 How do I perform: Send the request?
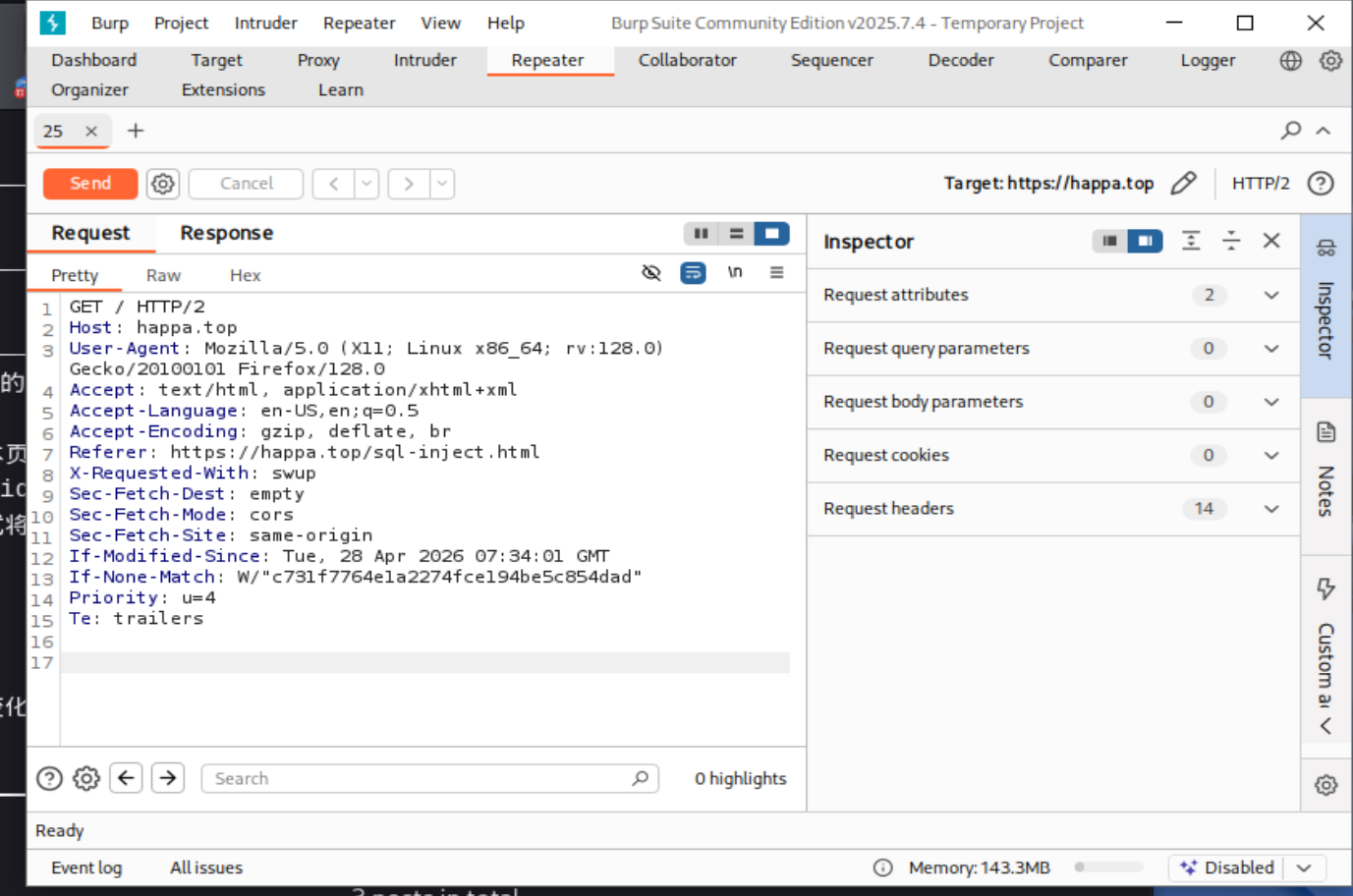[90, 184]
